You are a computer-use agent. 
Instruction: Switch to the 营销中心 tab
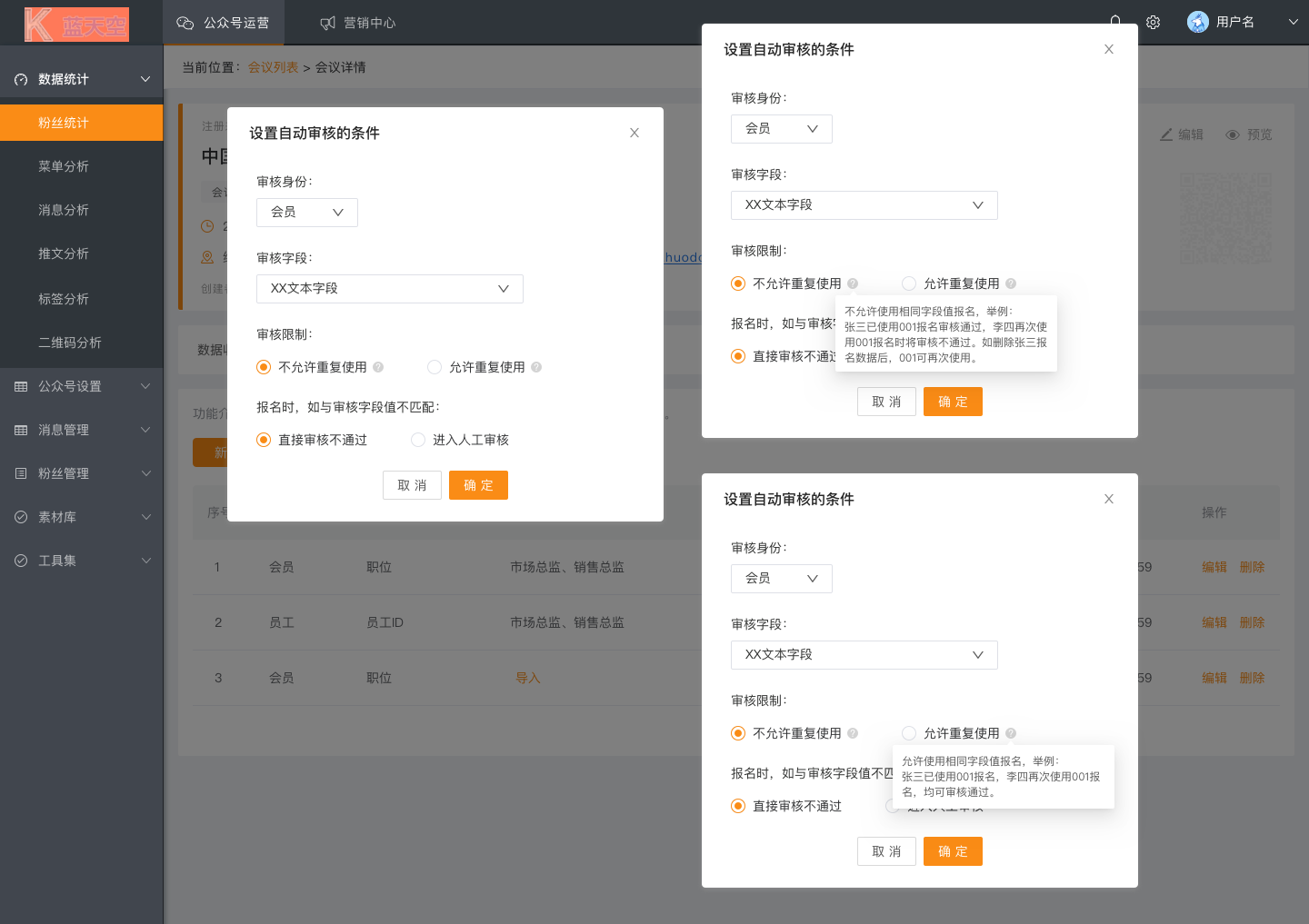(x=358, y=23)
